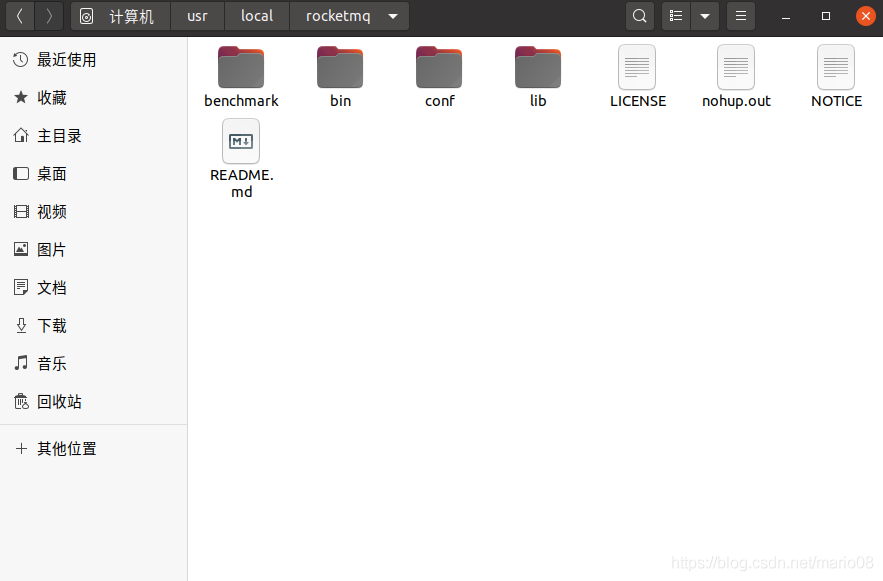Click the nohup.out file name label
Viewport: 883px width, 581px height.
tap(736, 101)
